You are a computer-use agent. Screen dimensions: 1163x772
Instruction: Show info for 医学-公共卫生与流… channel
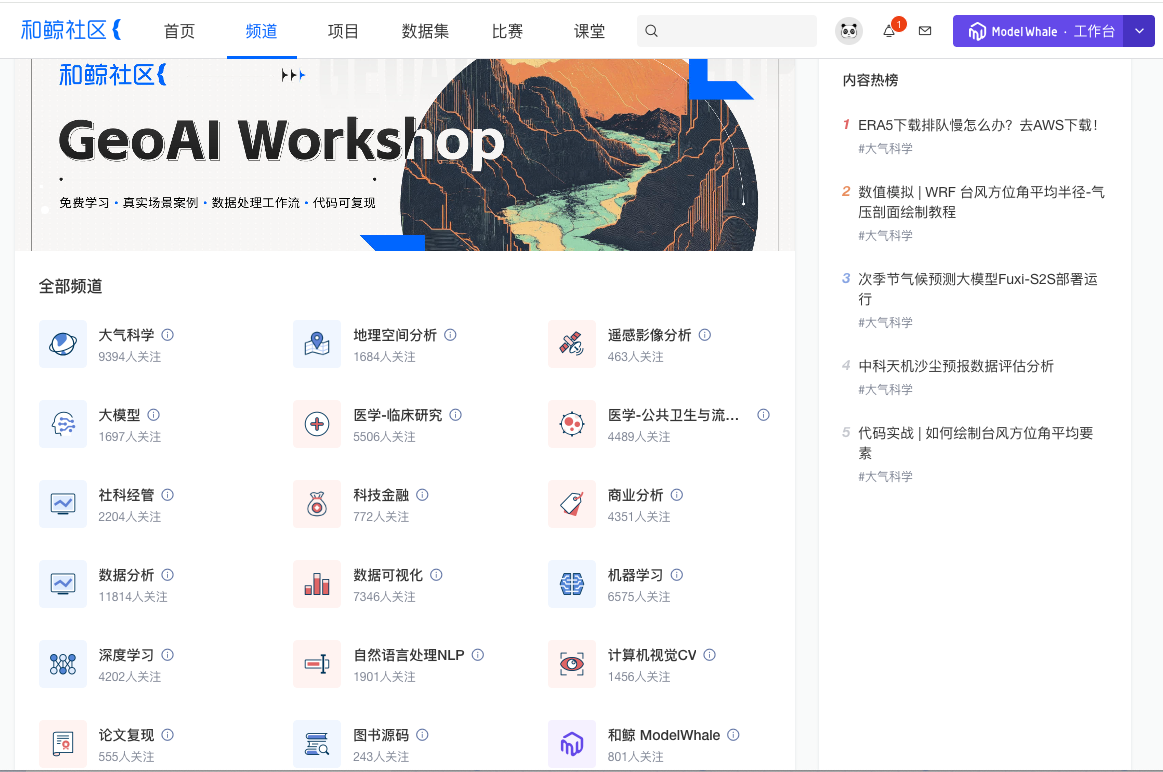(763, 415)
